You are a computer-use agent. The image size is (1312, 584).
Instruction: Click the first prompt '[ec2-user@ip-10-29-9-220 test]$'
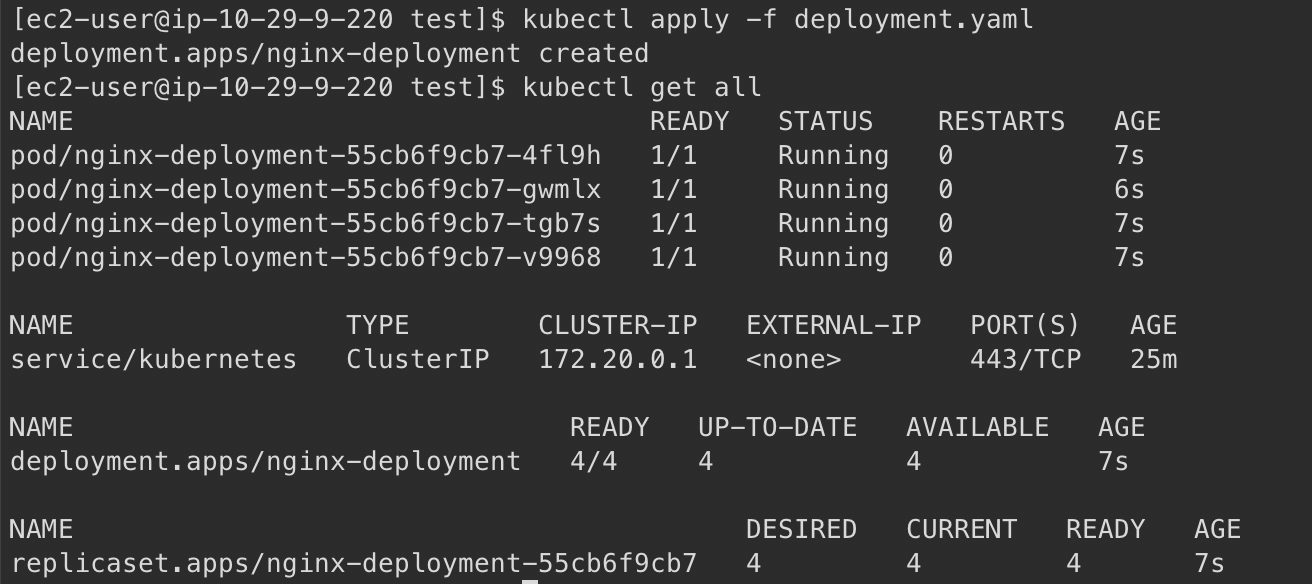258,19
